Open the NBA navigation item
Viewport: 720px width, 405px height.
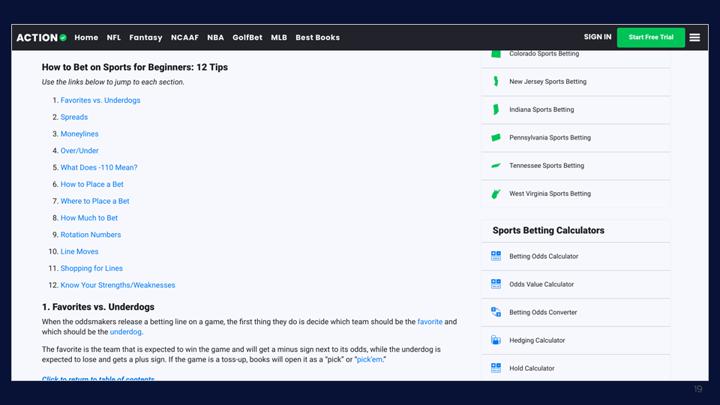click(x=215, y=38)
